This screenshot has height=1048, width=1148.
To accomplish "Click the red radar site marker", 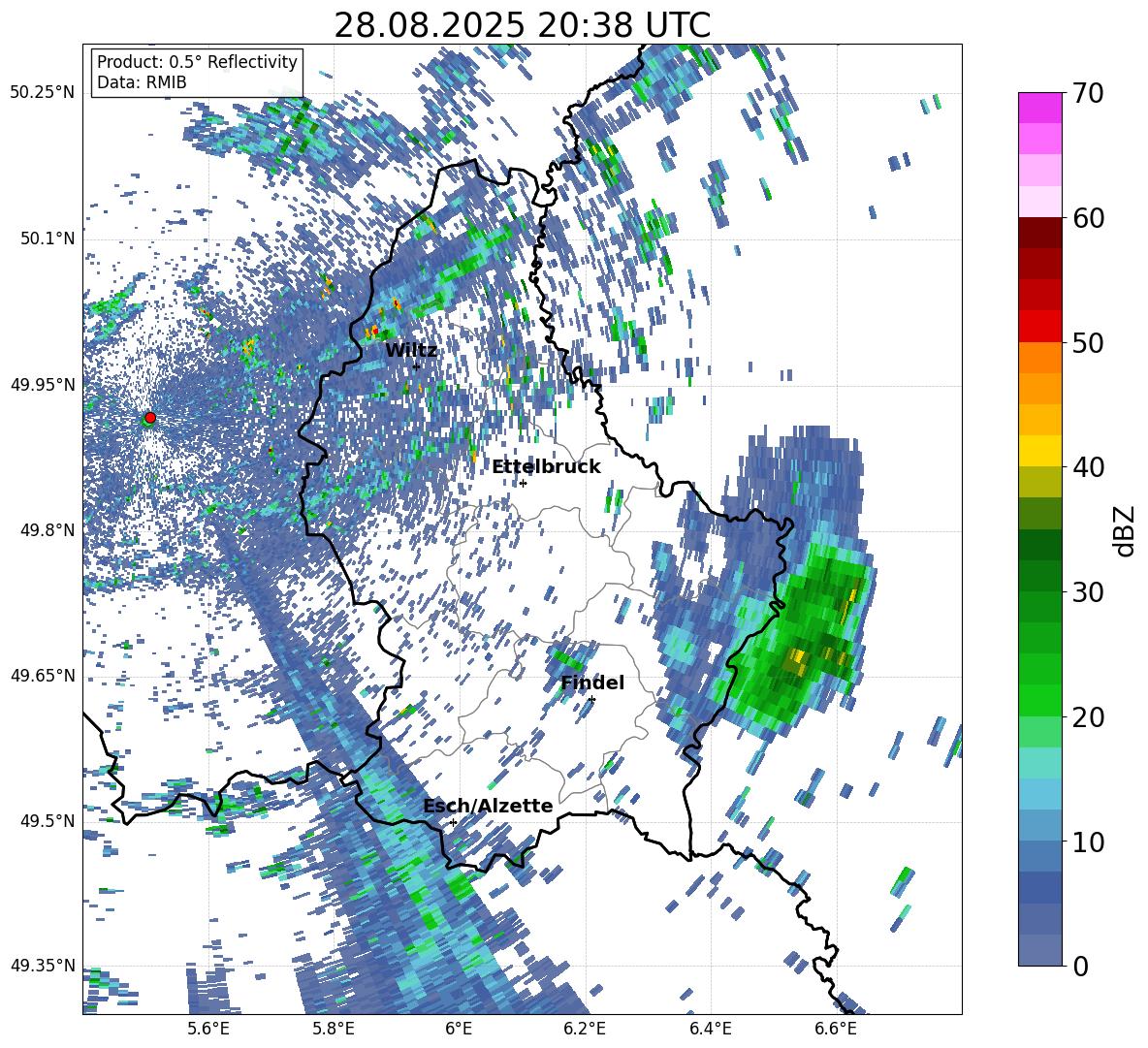I will [150, 417].
